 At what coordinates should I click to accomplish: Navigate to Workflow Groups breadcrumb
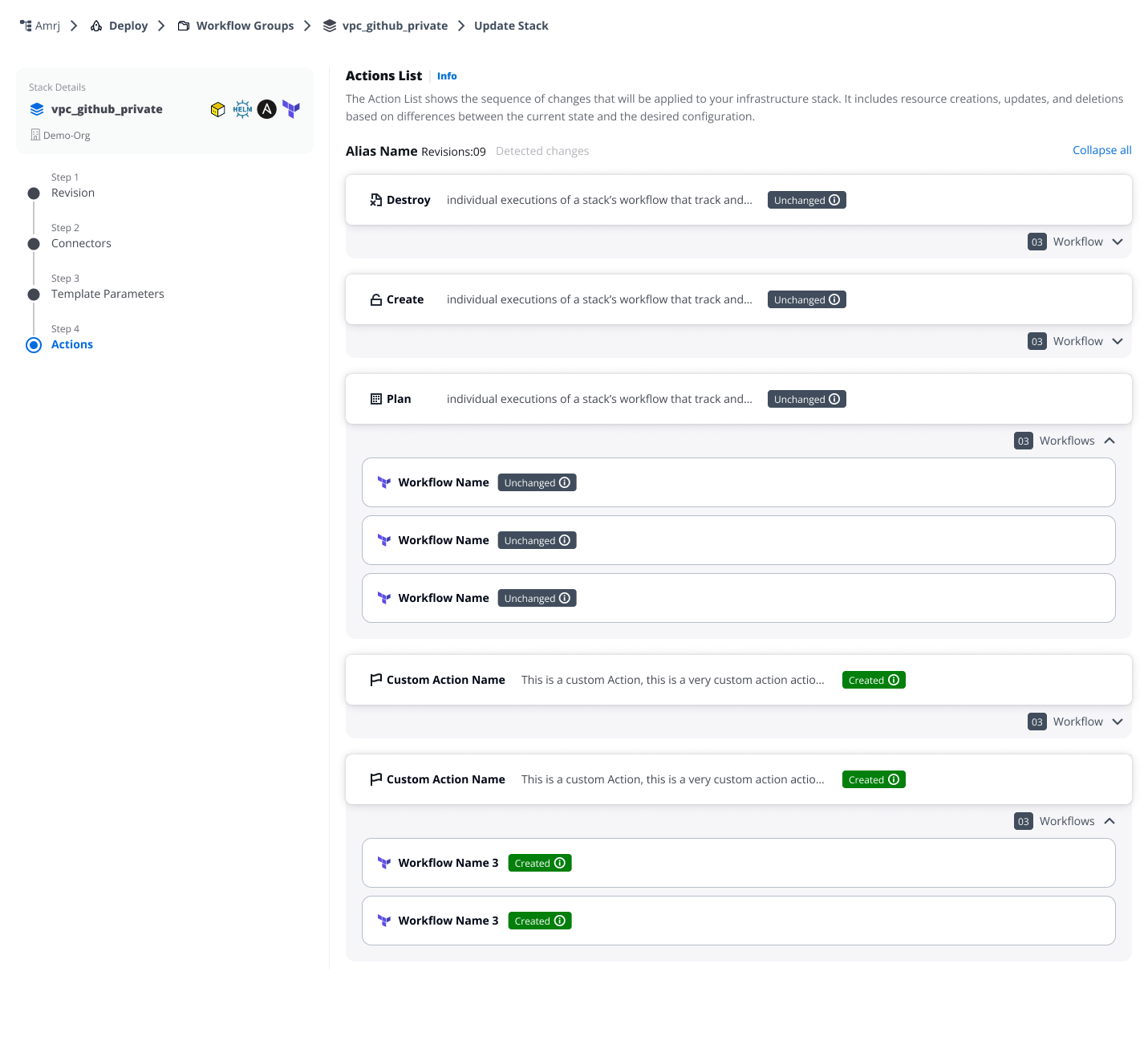click(x=245, y=25)
